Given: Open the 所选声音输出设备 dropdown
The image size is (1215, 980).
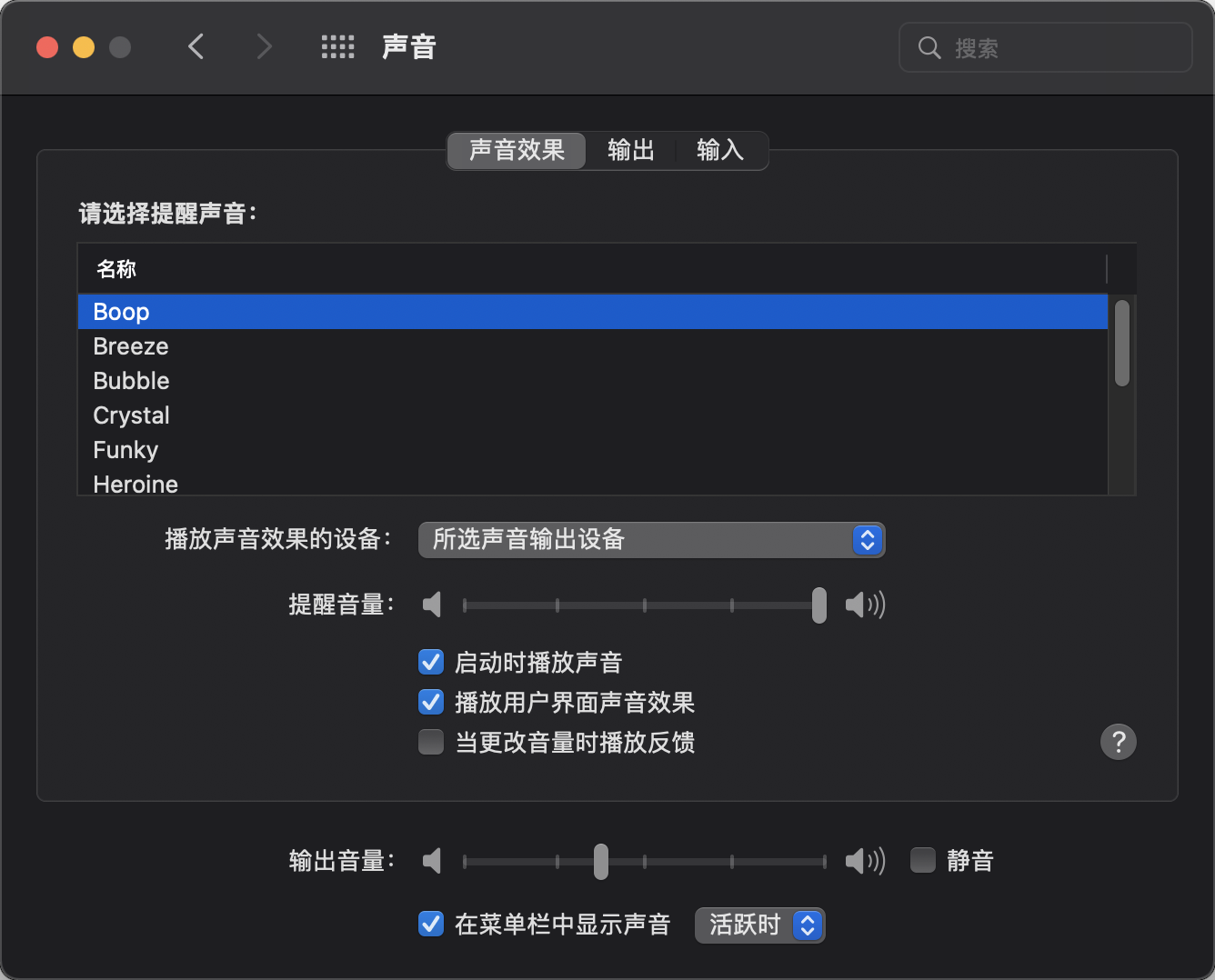Looking at the screenshot, I should click(651, 540).
